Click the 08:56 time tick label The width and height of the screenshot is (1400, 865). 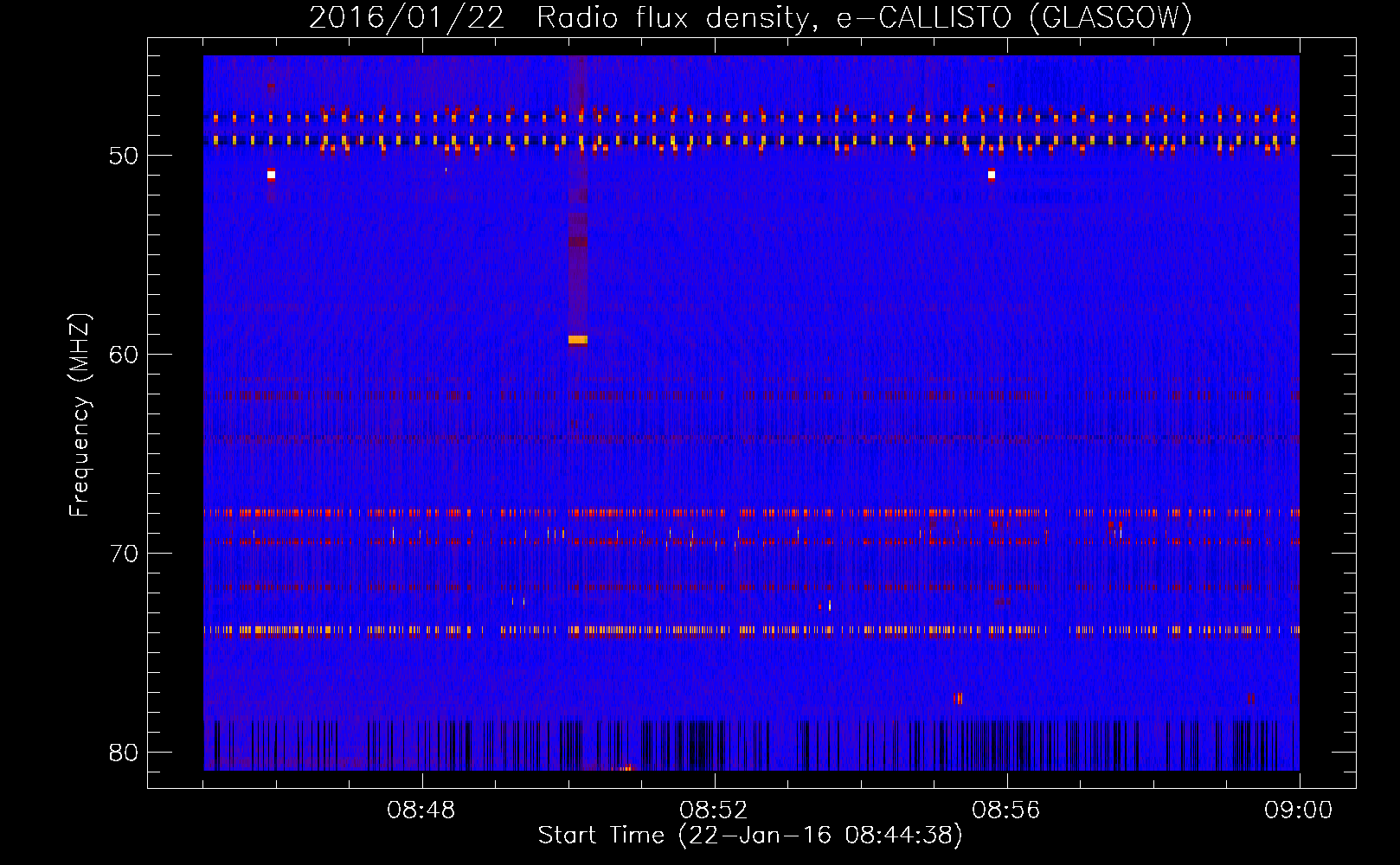[1006, 811]
